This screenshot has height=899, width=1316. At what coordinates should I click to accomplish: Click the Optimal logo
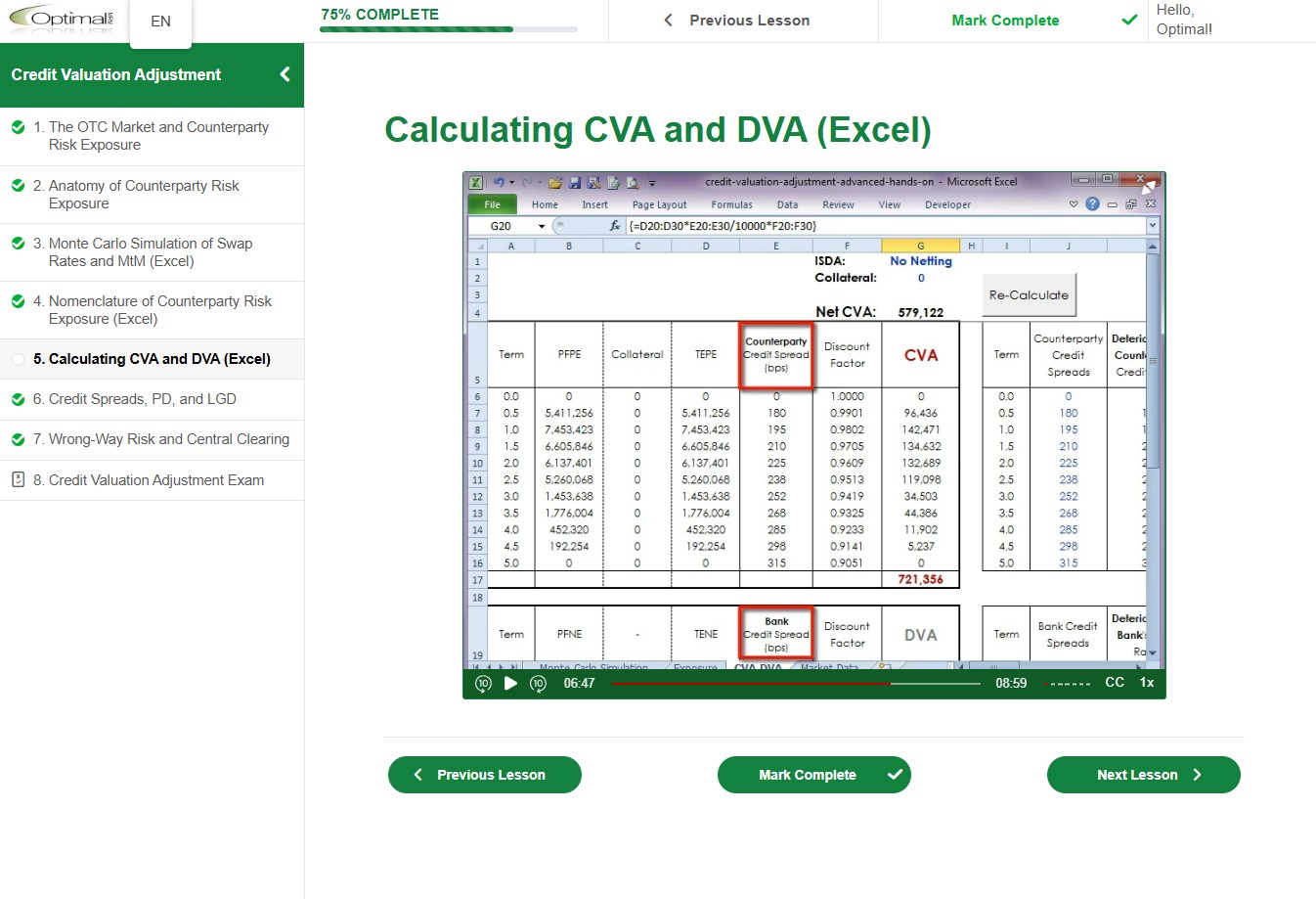[x=62, y=20]
